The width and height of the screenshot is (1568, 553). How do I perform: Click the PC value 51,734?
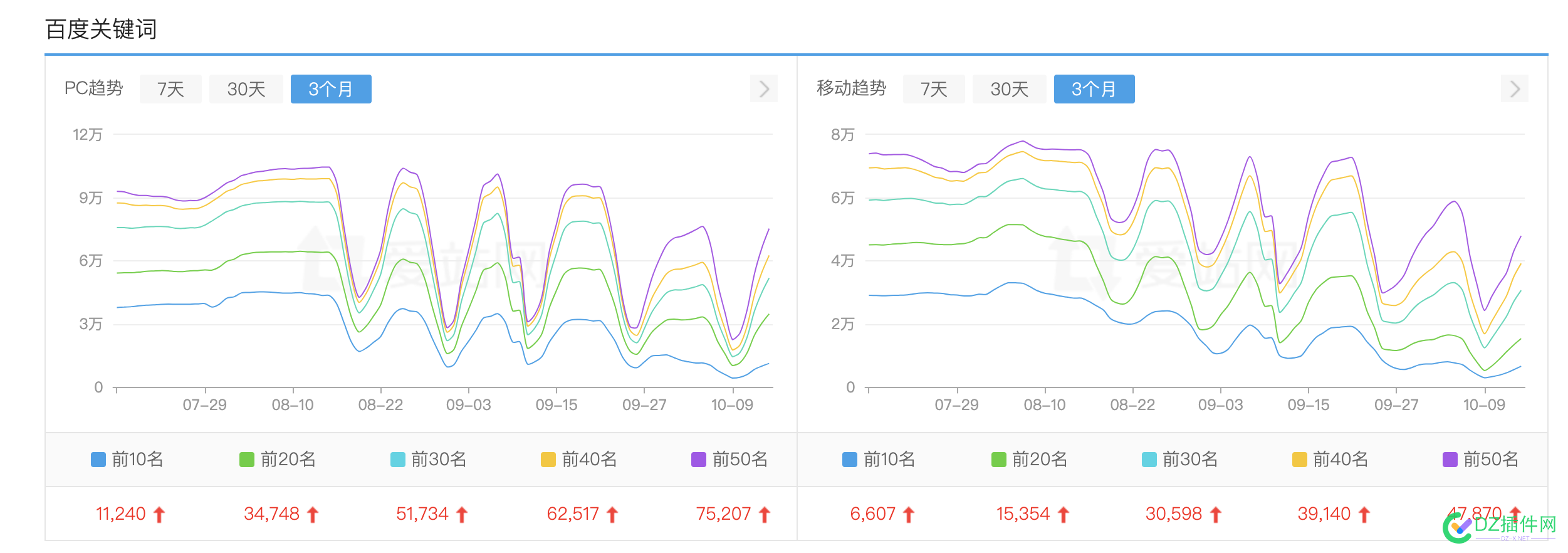[x=422, y=514]
